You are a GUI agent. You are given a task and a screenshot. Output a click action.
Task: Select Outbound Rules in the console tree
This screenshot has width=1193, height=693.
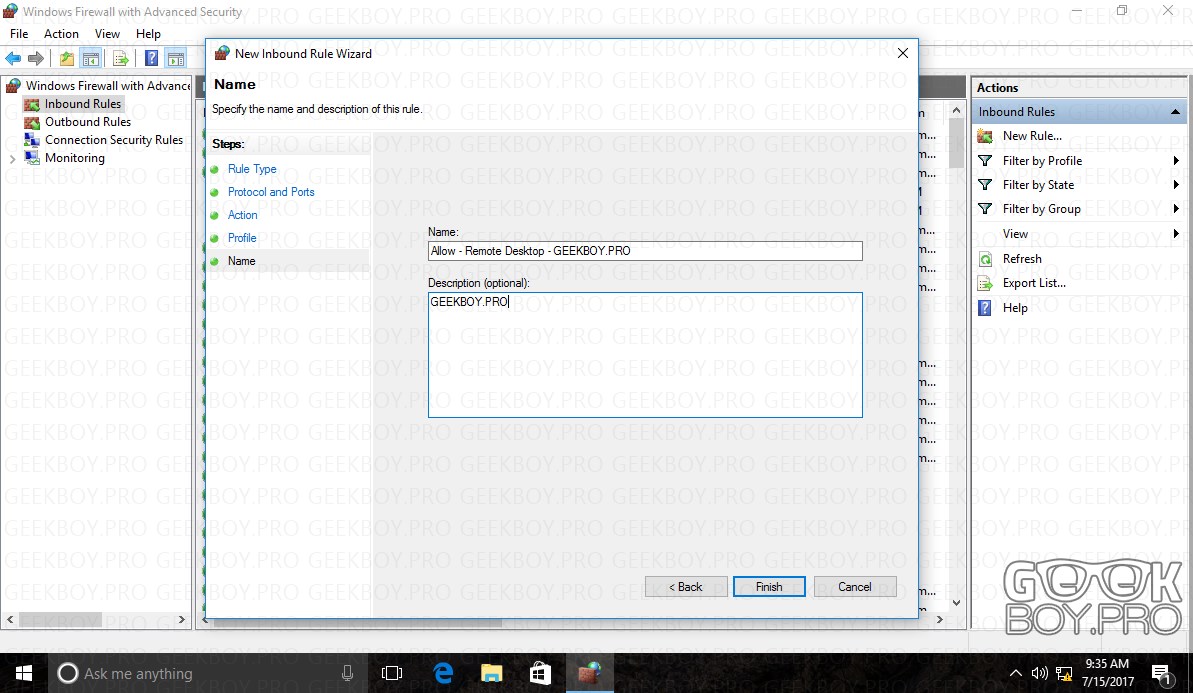(87, 122)
